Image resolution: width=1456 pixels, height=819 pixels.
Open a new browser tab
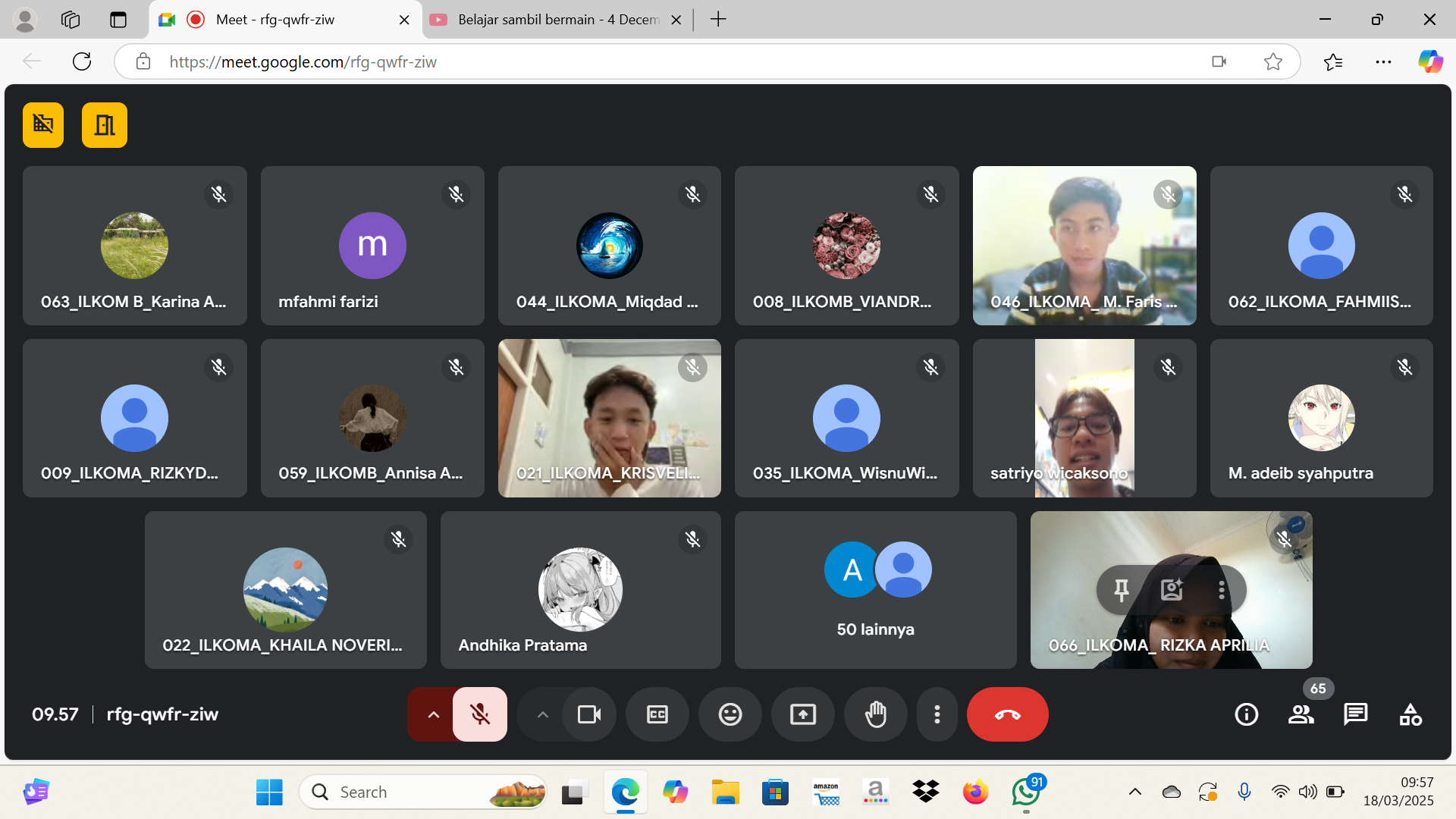(x=717, y=20)
